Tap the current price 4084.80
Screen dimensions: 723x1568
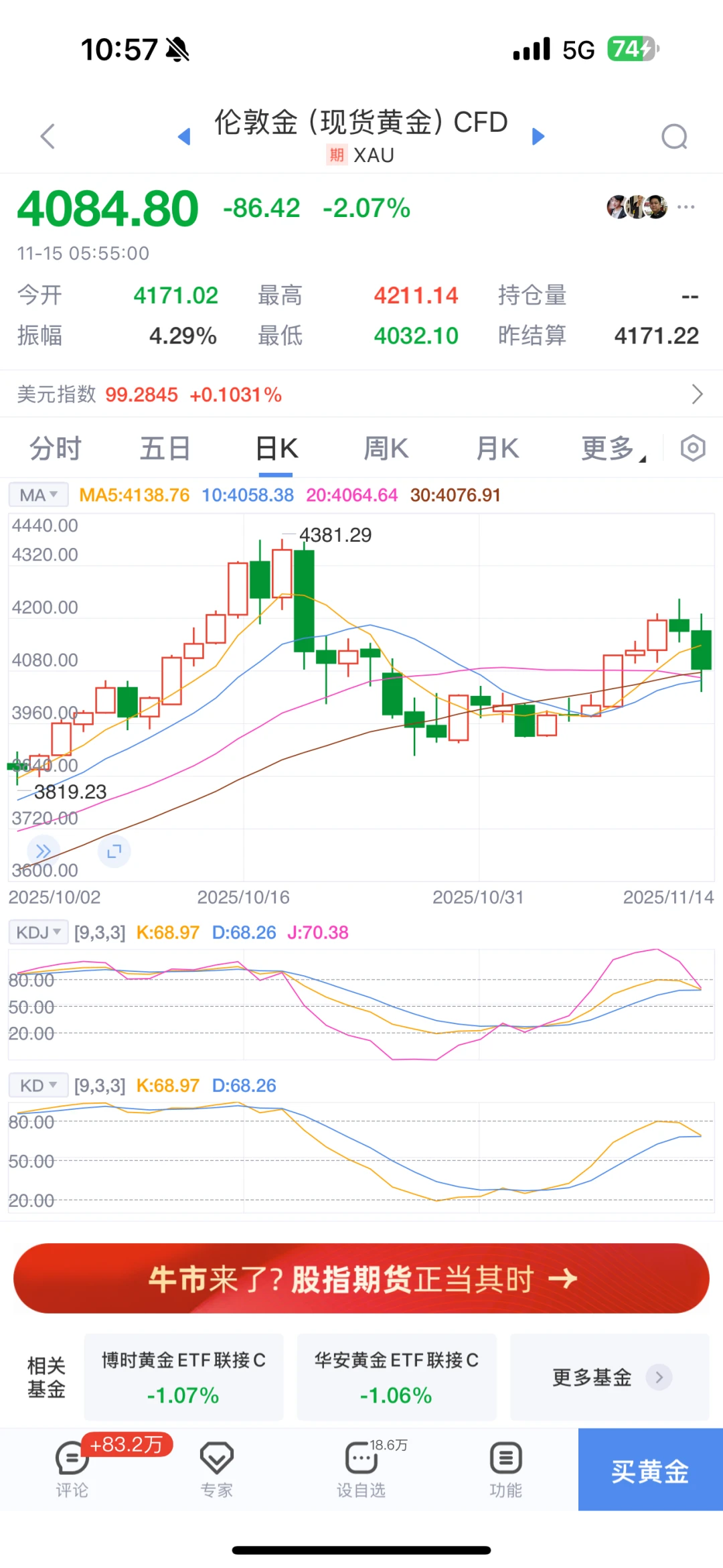pyautogui.click(x=108, y=208)
